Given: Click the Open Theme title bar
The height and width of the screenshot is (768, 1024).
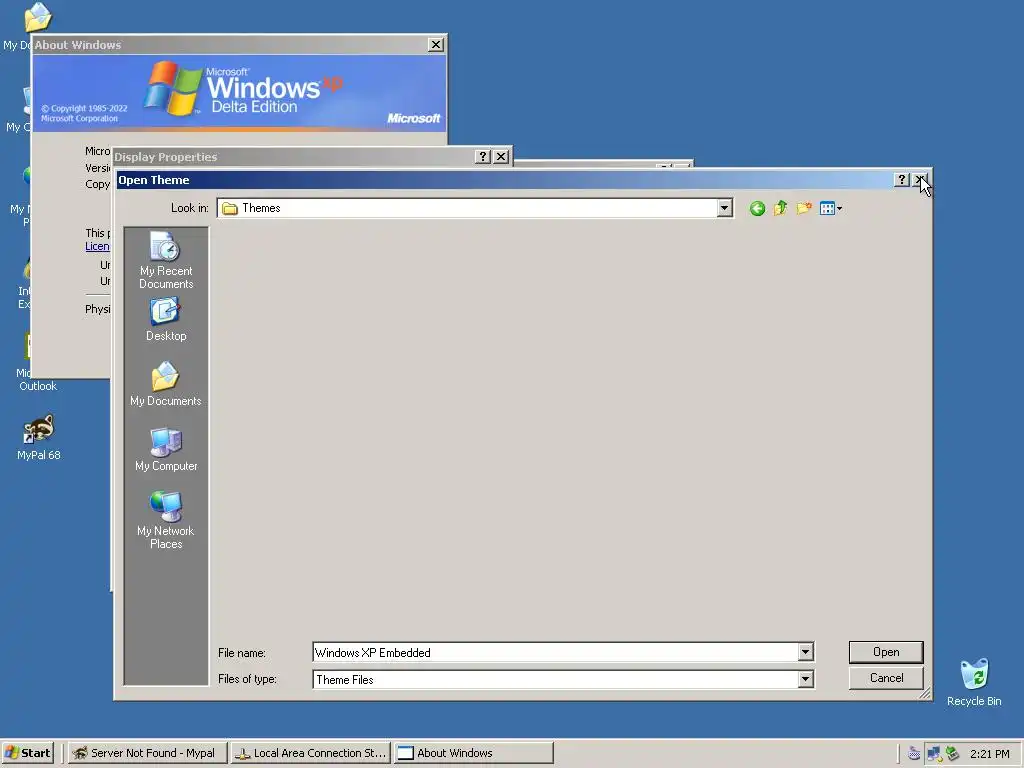Looking at the screenshot, I should point(504,180).
